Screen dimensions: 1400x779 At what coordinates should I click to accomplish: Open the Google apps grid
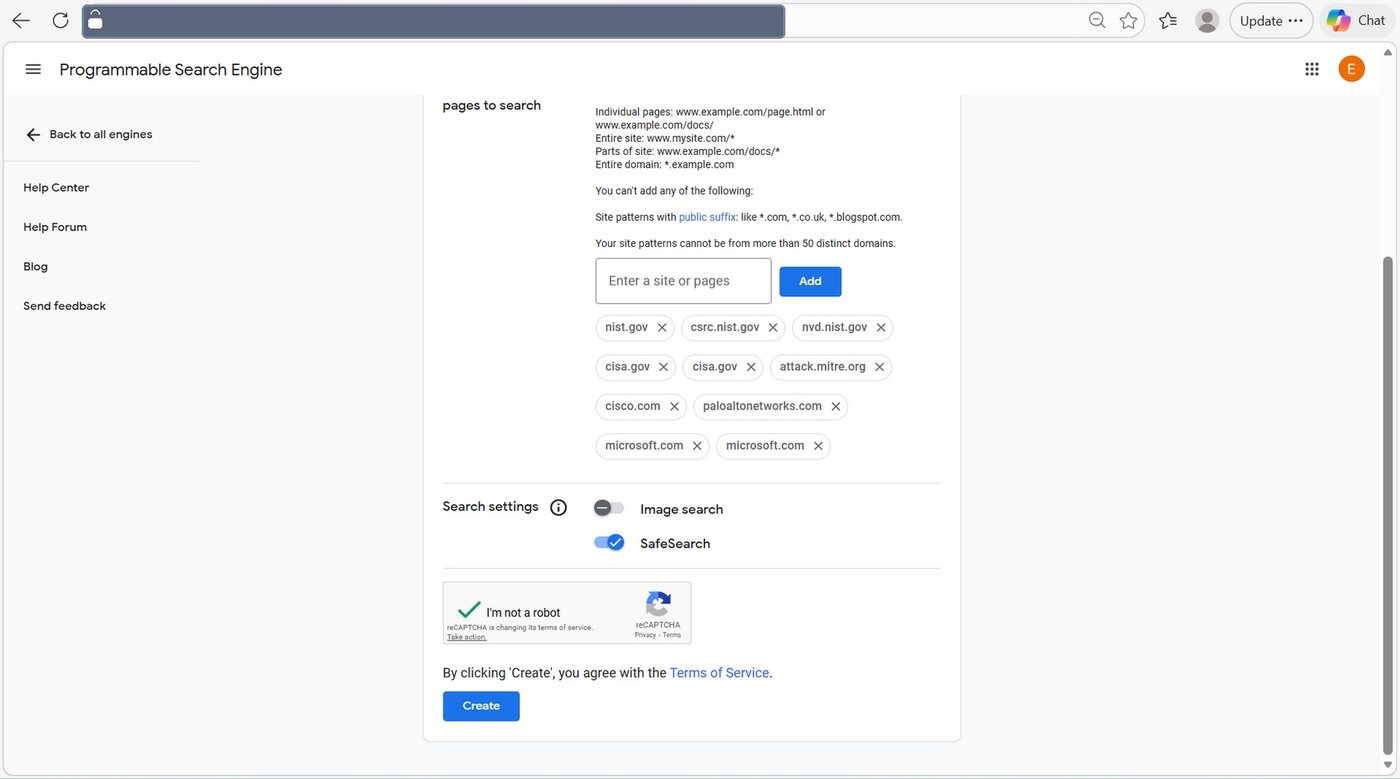1312,69
